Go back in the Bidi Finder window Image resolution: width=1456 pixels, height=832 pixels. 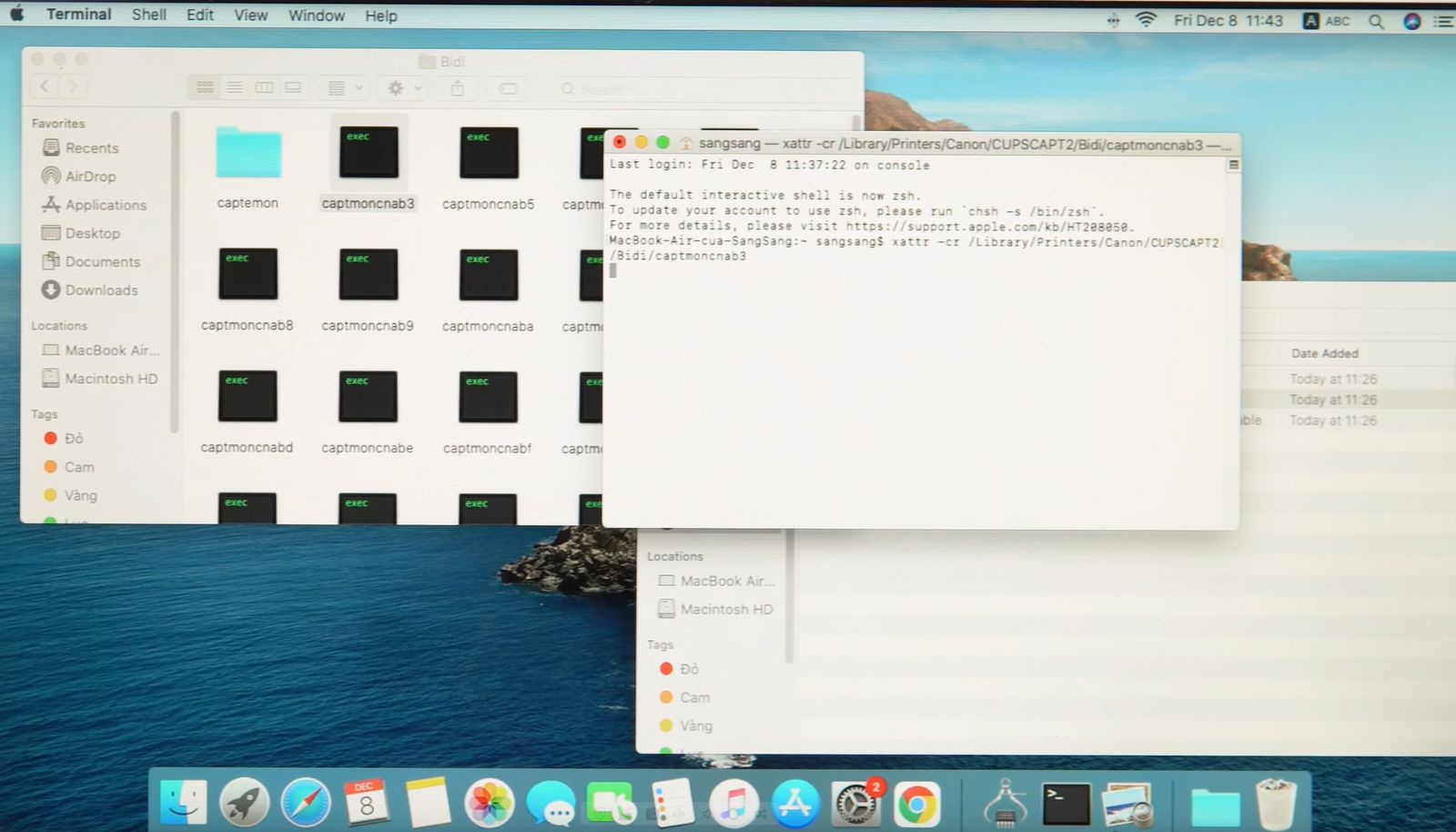(45, 86)
